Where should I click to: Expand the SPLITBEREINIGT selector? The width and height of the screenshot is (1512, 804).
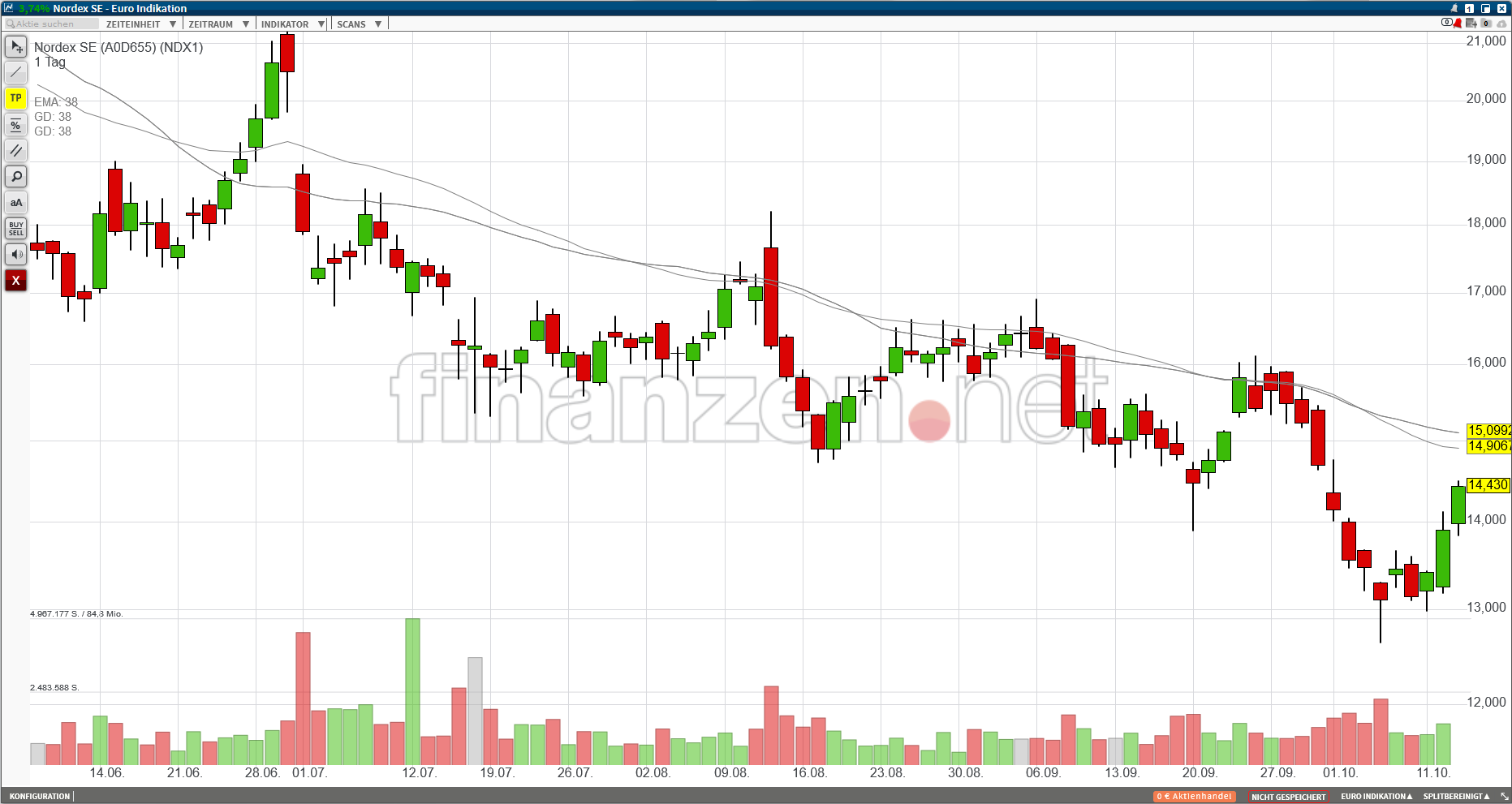point(1457,797)
